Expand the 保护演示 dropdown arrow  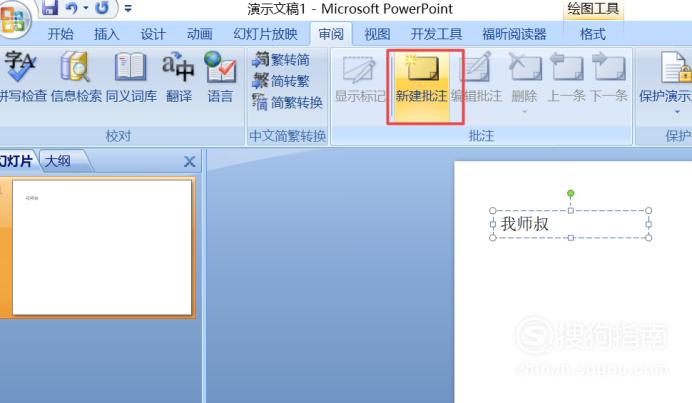point(677,112)
